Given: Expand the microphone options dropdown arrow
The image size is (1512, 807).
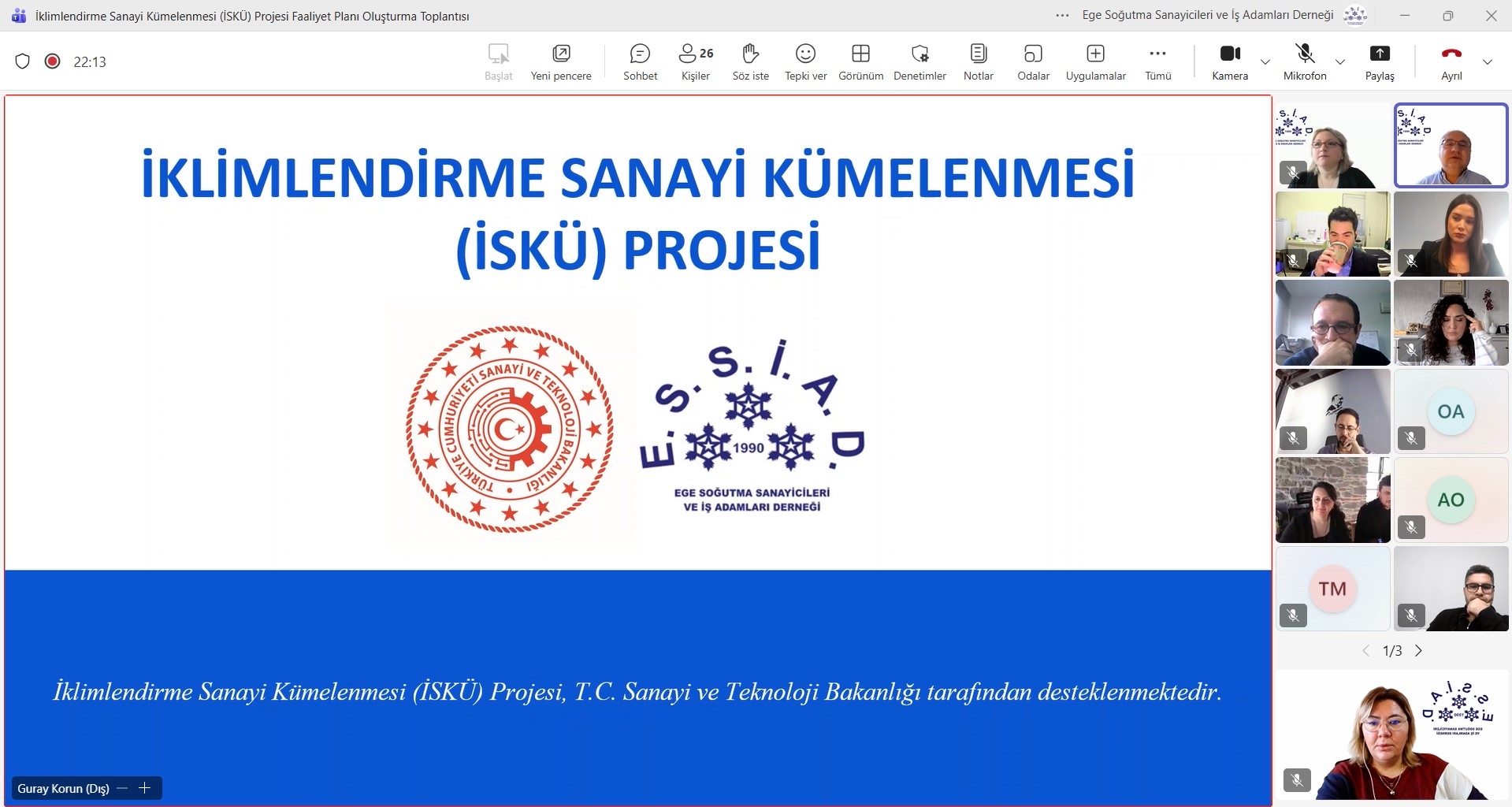Looking at the screenshot, I should (x=1339, y=62).
